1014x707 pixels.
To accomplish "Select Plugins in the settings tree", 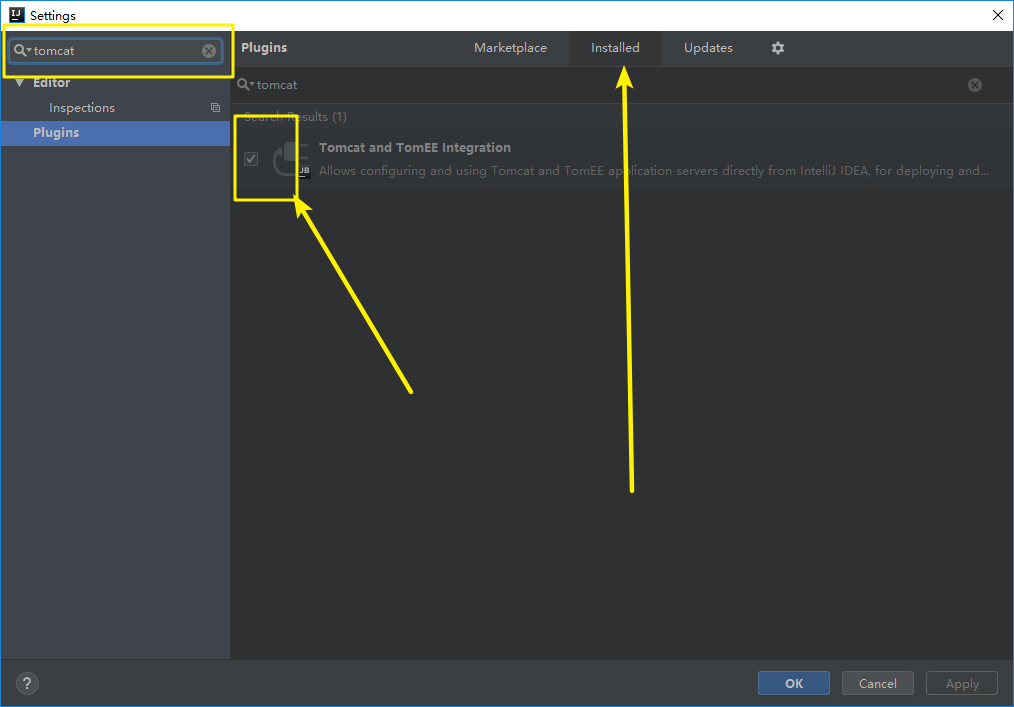I will coord(115,133).
